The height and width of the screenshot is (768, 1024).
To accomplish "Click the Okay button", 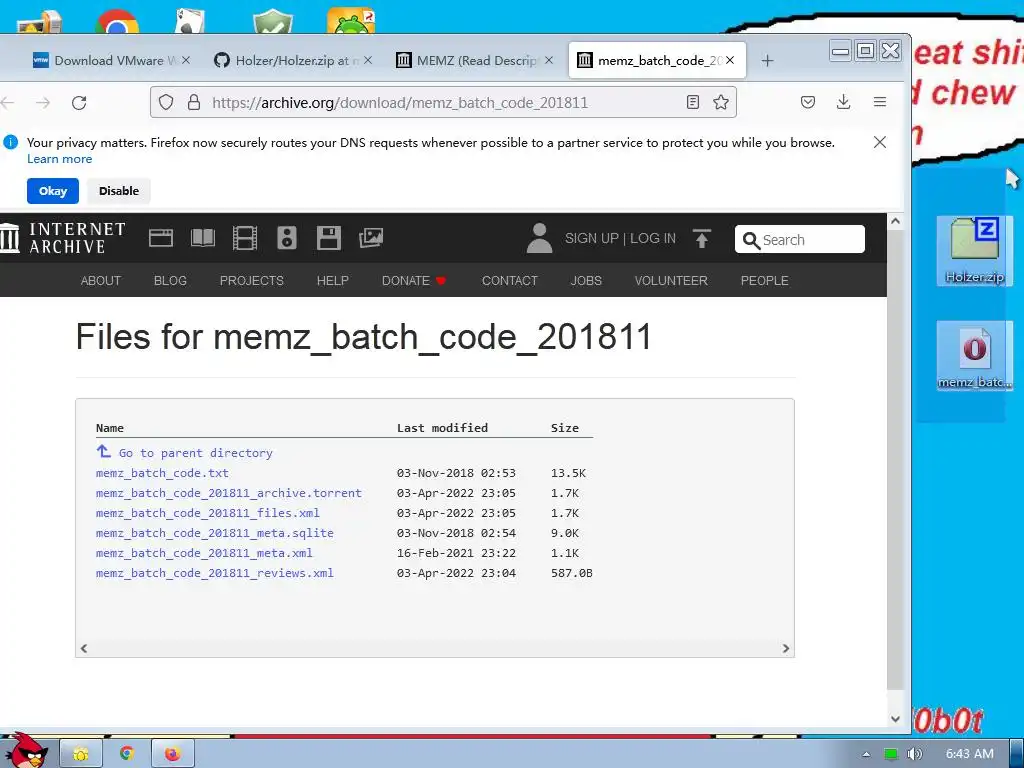I will [x=53, y=191].
